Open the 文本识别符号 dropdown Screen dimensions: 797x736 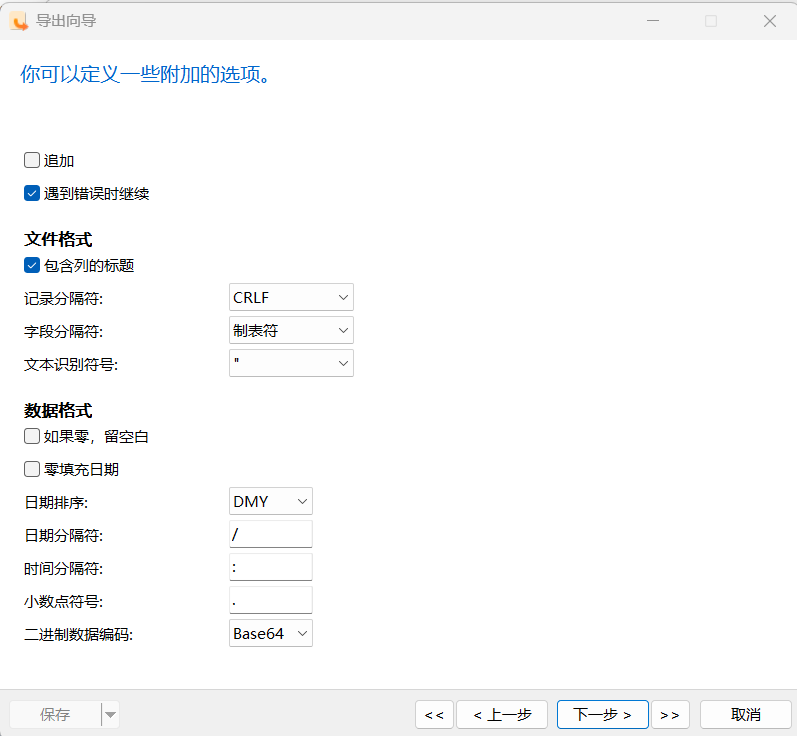[x=291, y=363]
